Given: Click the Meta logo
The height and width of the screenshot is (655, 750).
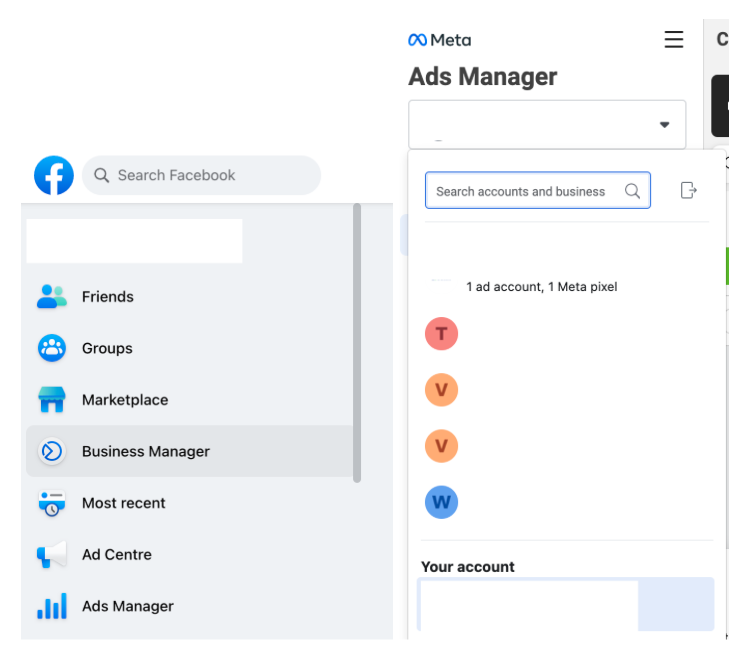Looking at the screenshot, I should (x=439, y=40).
